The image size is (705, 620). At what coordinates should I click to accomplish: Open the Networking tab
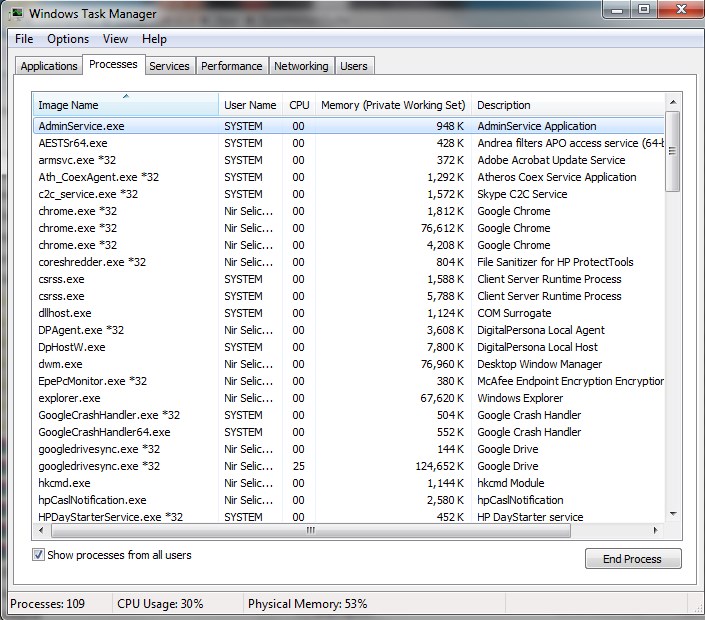click(x=301, y=66)
